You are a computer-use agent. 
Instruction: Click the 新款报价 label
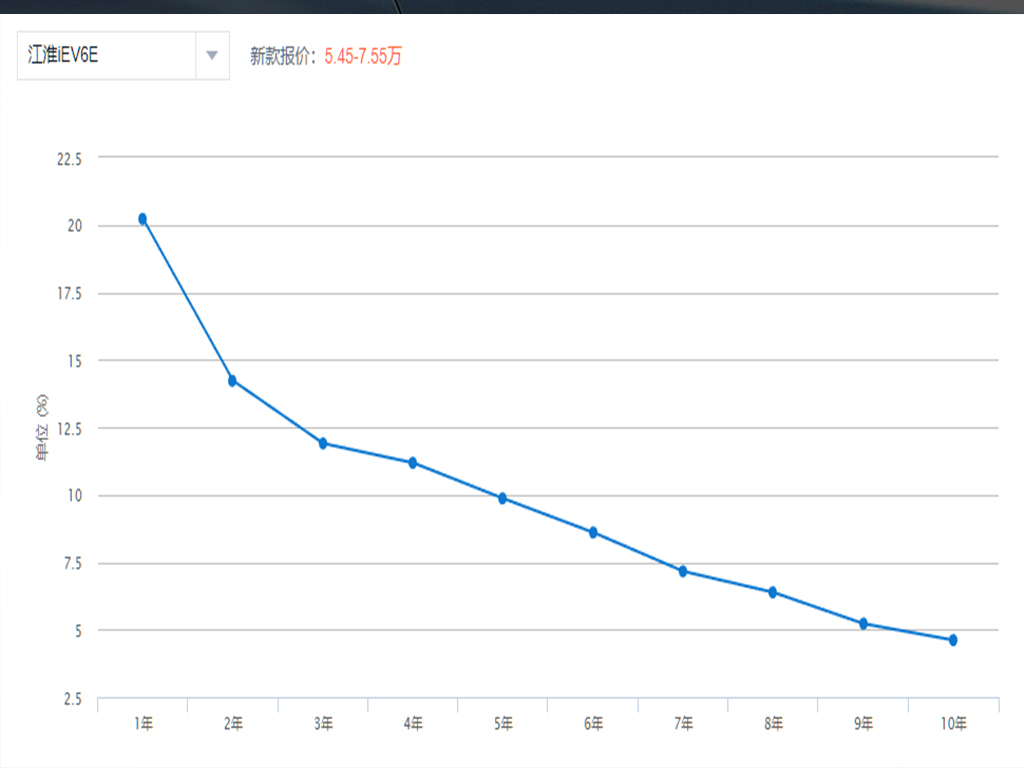pos(283,56)
